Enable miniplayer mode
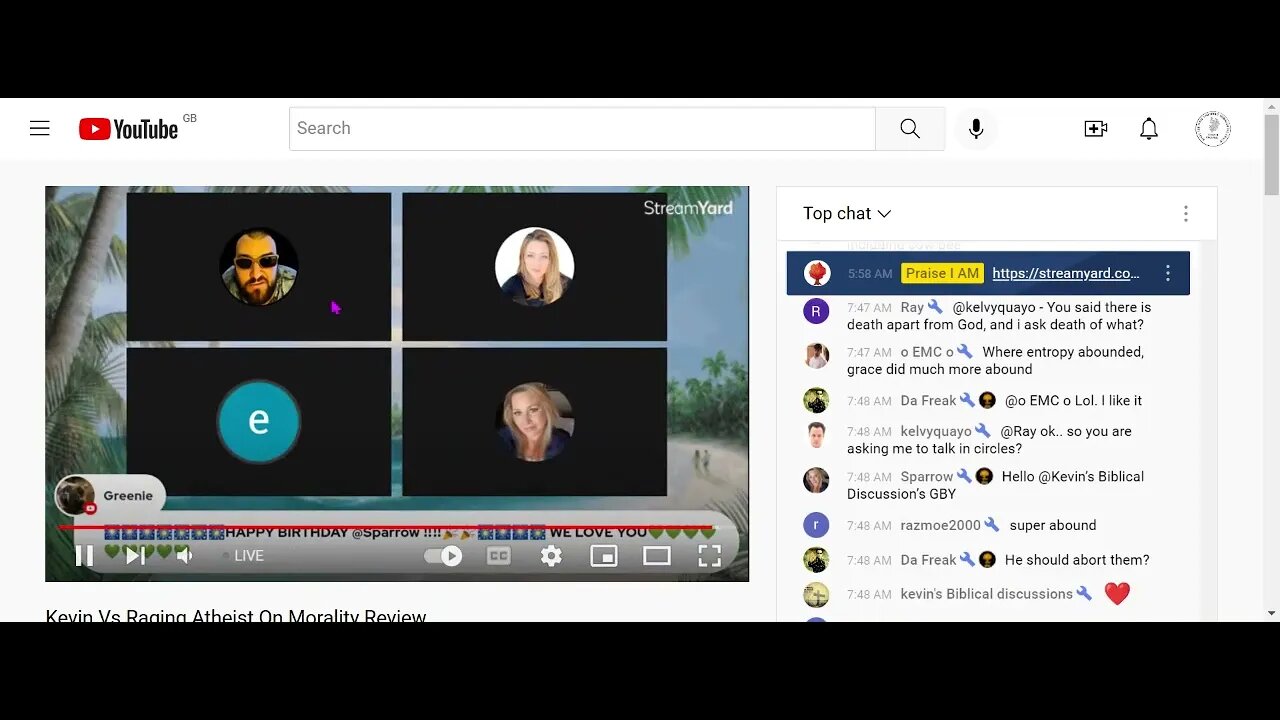 click(x=604, y=556)
